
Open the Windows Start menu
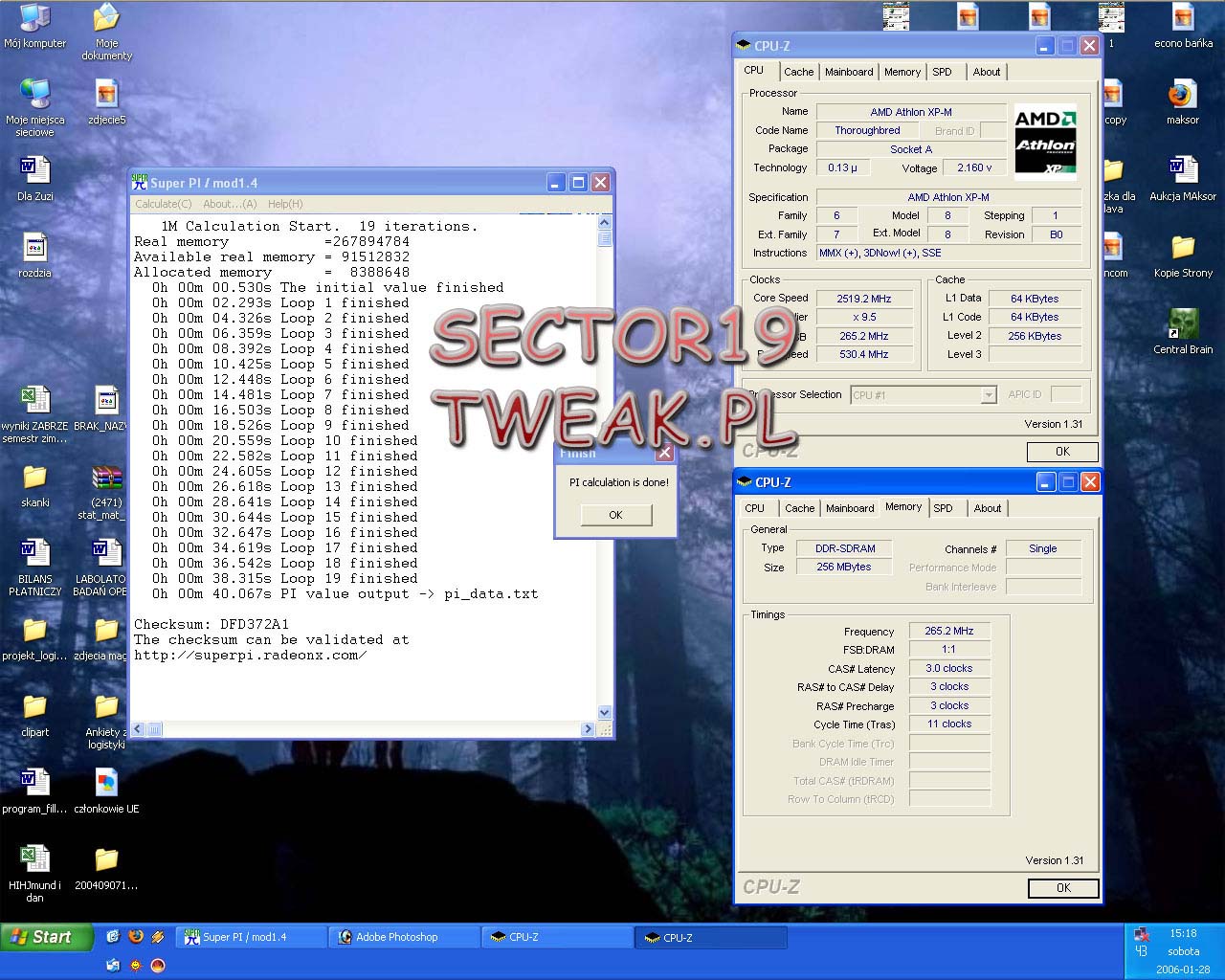coord(47,937)
